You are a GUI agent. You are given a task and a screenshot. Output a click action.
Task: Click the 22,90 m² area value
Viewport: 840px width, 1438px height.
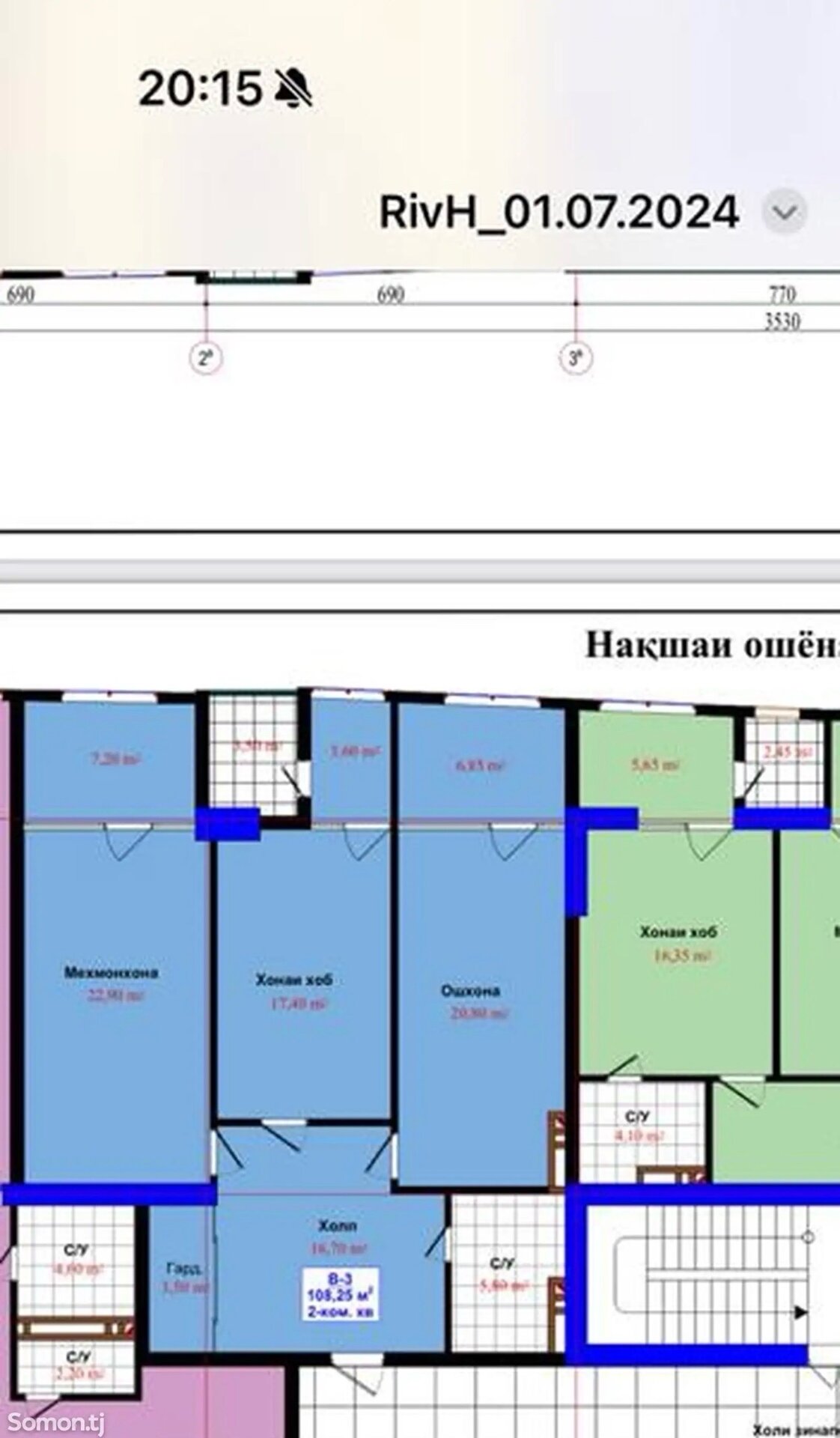point(115,995)
